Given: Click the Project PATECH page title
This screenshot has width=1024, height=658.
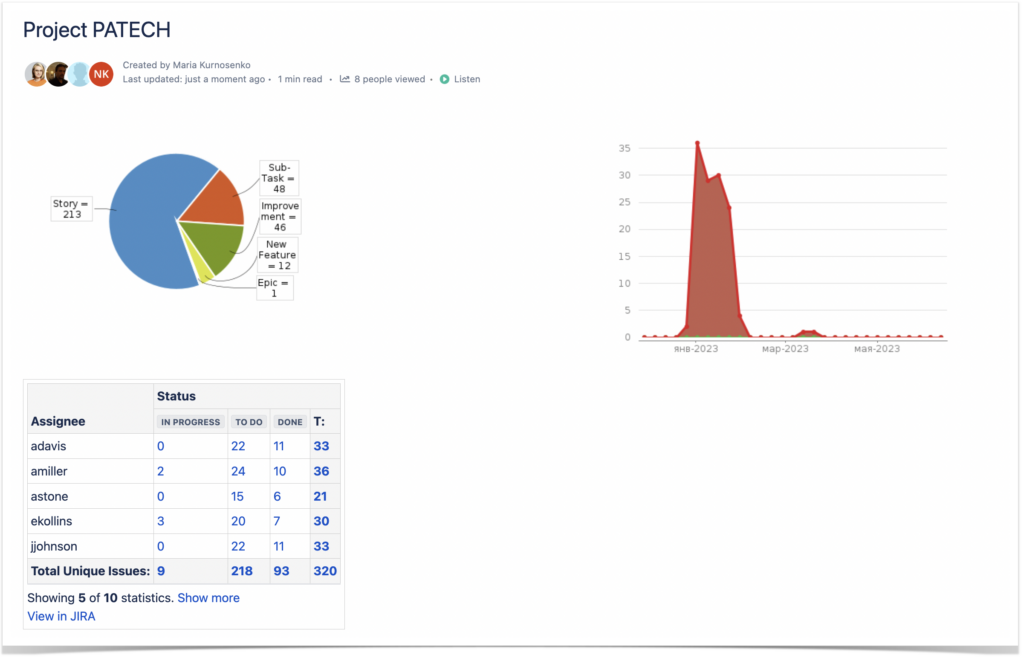Looking at the screenshot, I should pyautogui.click(x=96, y=30).
